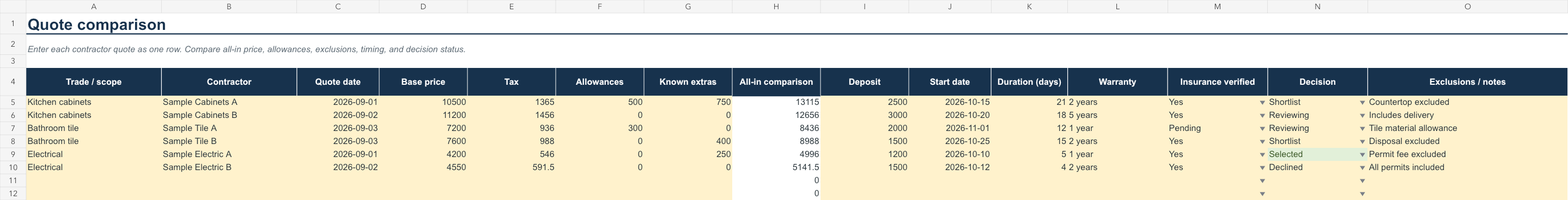Open Decision dropdown arrow in row 6
1568x200 pixels.
click(x=1362, y=116)
